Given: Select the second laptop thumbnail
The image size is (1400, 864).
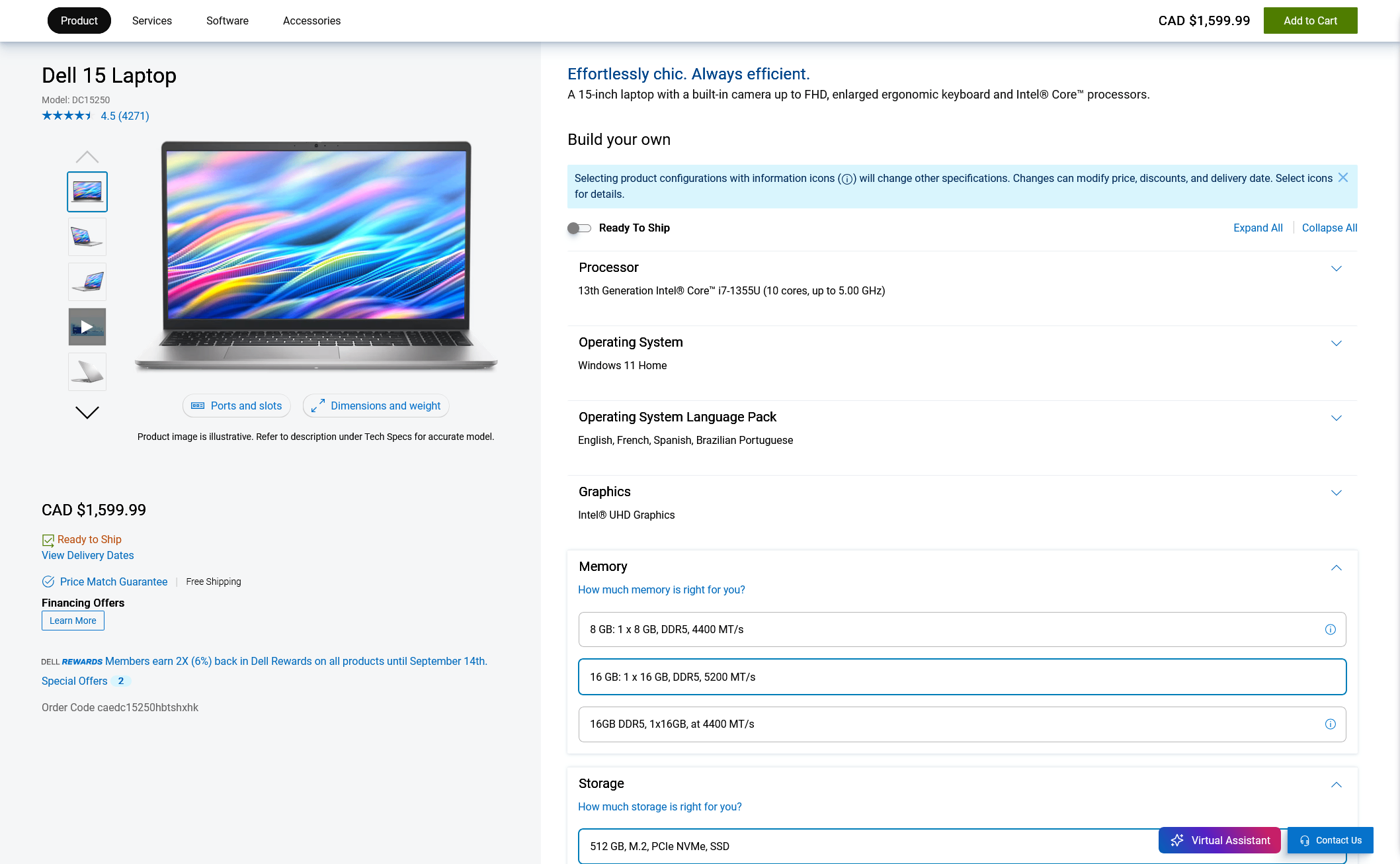Looking at the screenshot, I should point(87,237).
